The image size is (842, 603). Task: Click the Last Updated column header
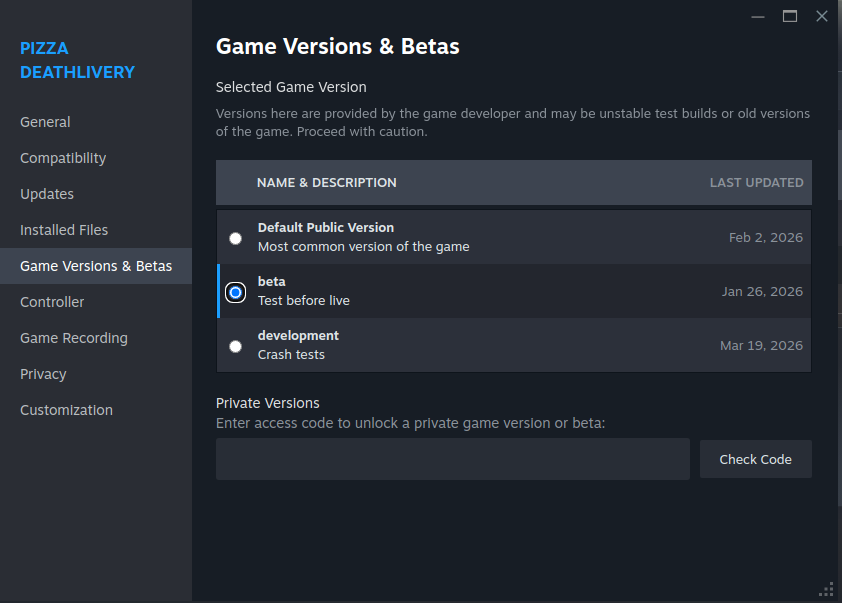[x=756, y=183]
